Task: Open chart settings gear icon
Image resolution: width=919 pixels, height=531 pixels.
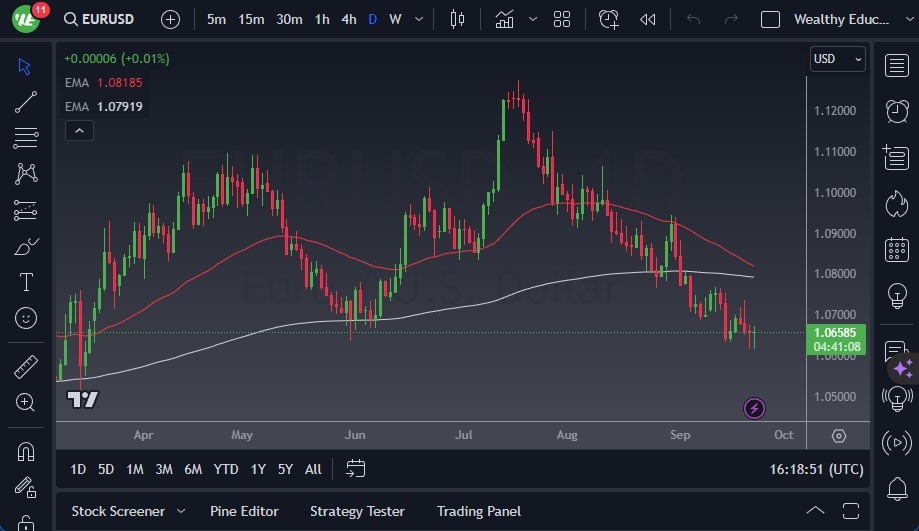Action: tap(838, 436)
